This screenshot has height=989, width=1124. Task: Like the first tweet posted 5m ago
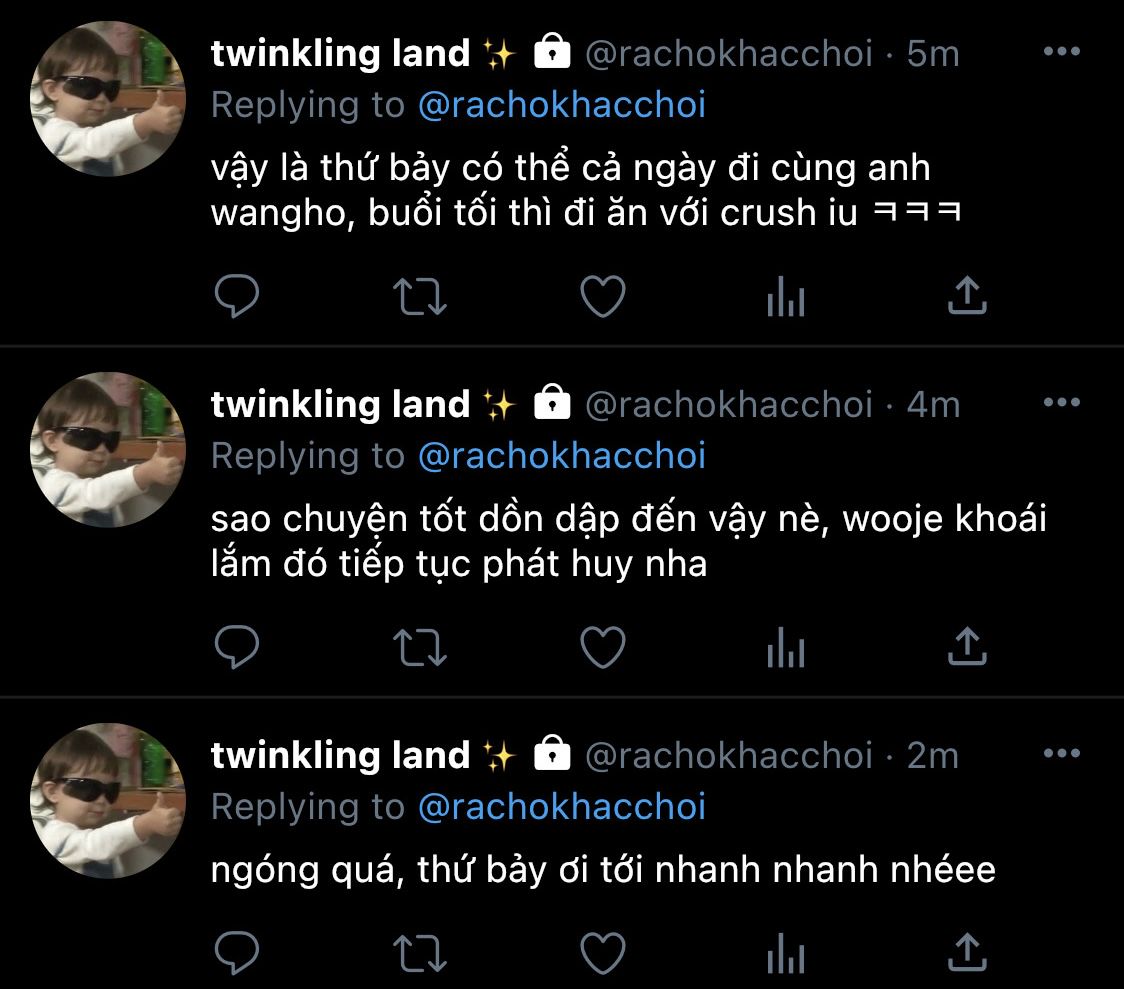(603, 297)
